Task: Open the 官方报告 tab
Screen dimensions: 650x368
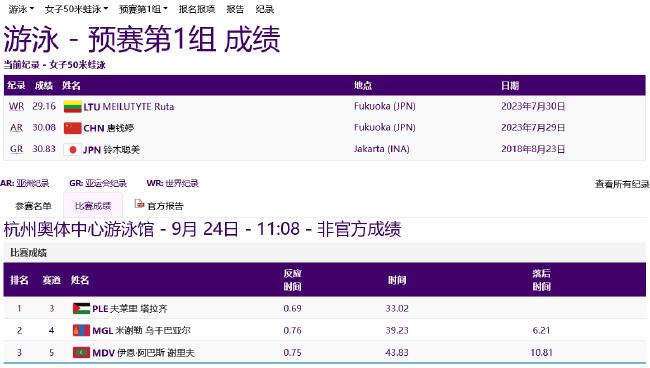Action: 165,206
